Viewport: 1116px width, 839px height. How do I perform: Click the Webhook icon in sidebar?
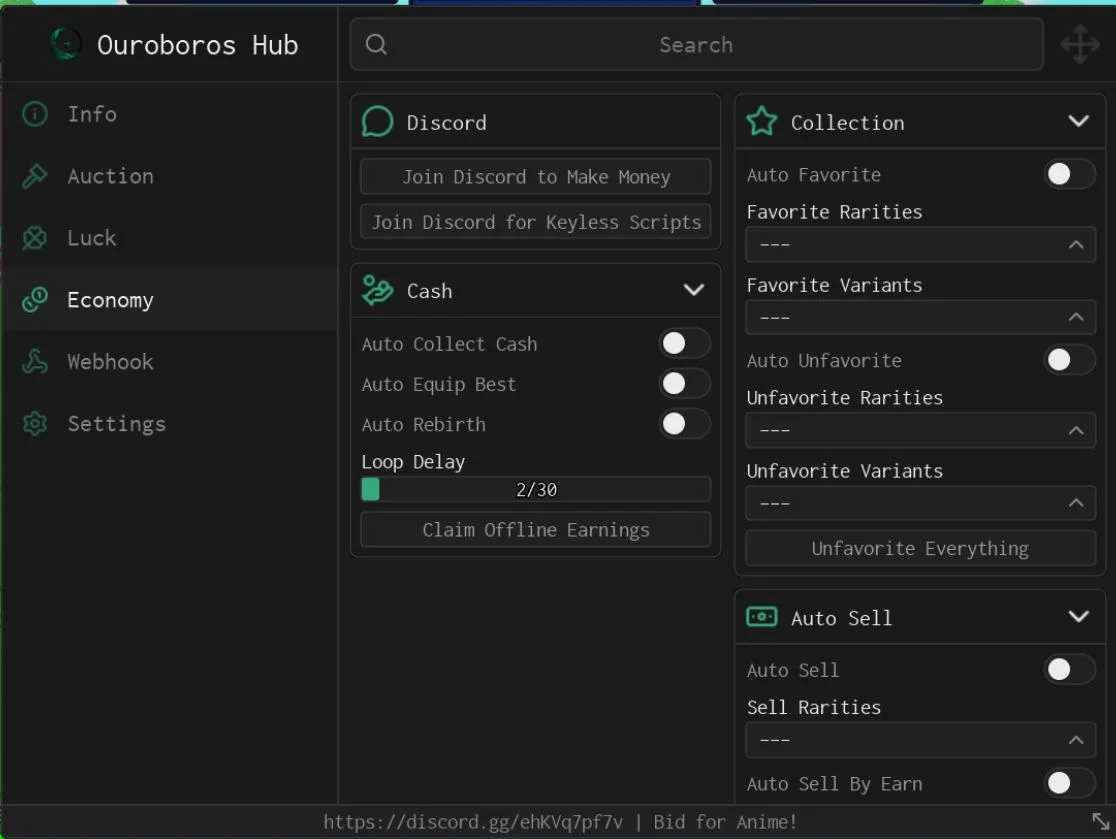tap(35, 362)
